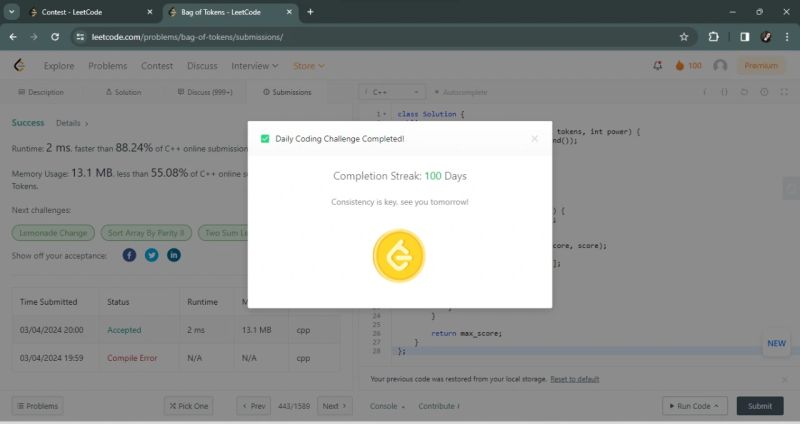This screenshot has width=800, height=424.
Task: Close the Daily Coding Challenge dialog
Action: (x=534, y=138)
